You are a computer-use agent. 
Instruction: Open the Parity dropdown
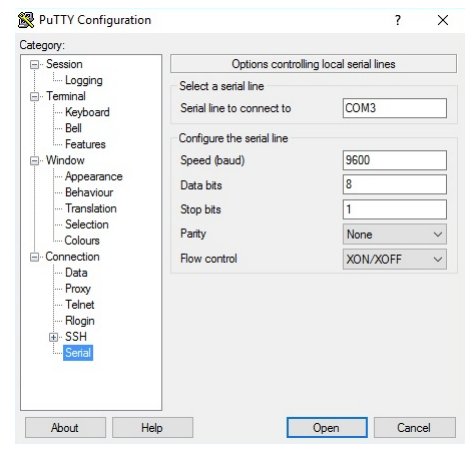click(395, 234)
